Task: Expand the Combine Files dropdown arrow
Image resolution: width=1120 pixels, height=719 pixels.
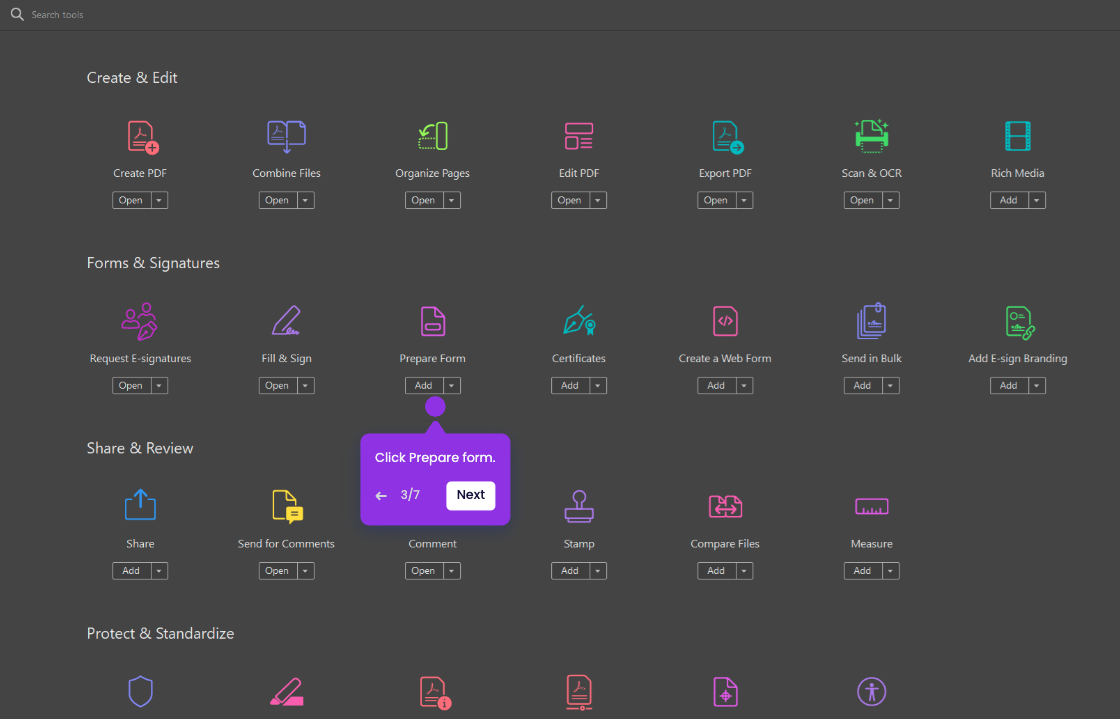Action: coord(306,201)
